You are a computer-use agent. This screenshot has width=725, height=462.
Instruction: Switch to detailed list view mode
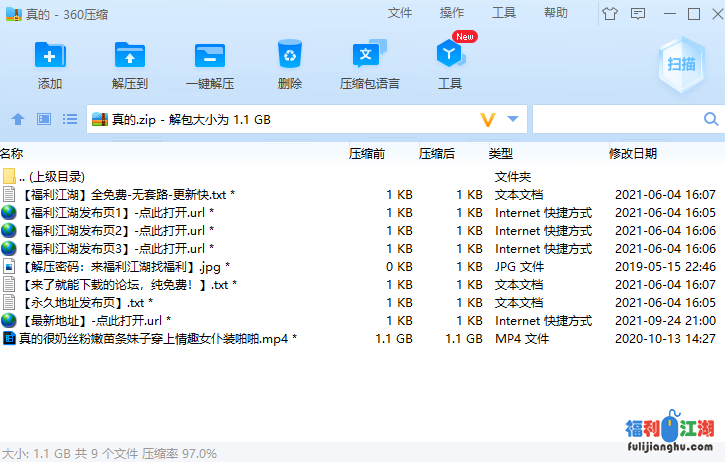(x=70, y=120)
